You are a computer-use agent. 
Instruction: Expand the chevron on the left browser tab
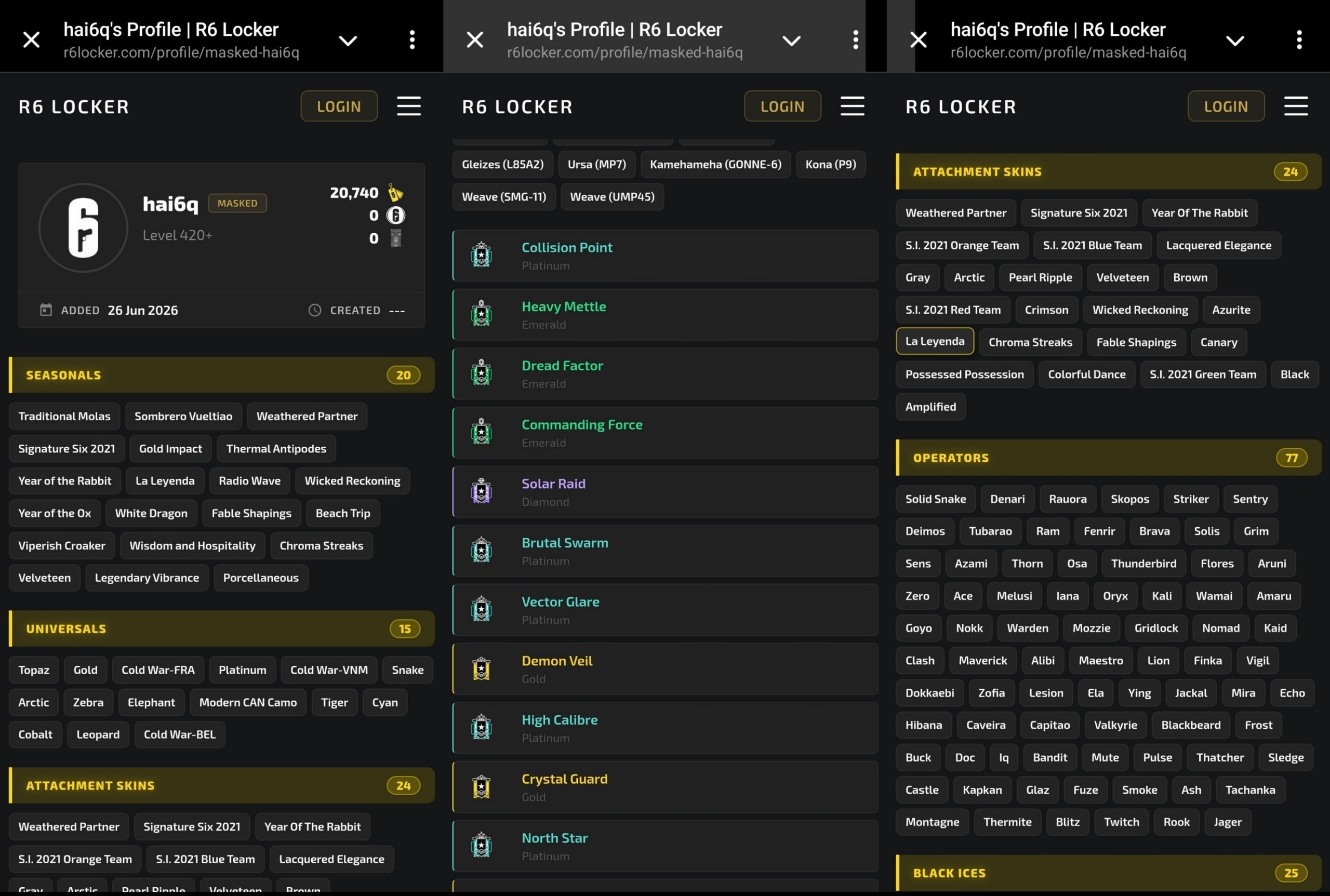348,41
